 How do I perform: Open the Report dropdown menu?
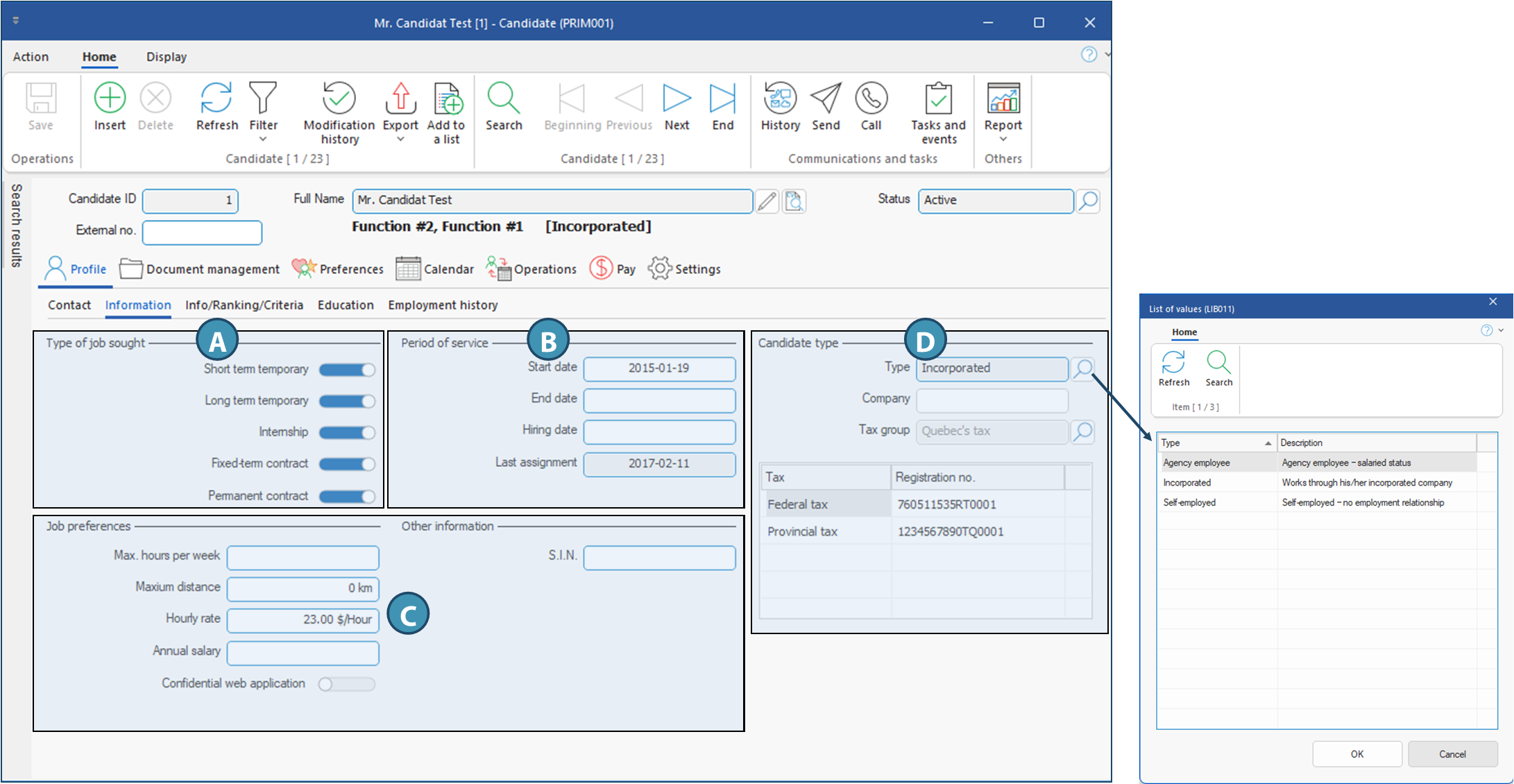click(x=1003, y=139)
